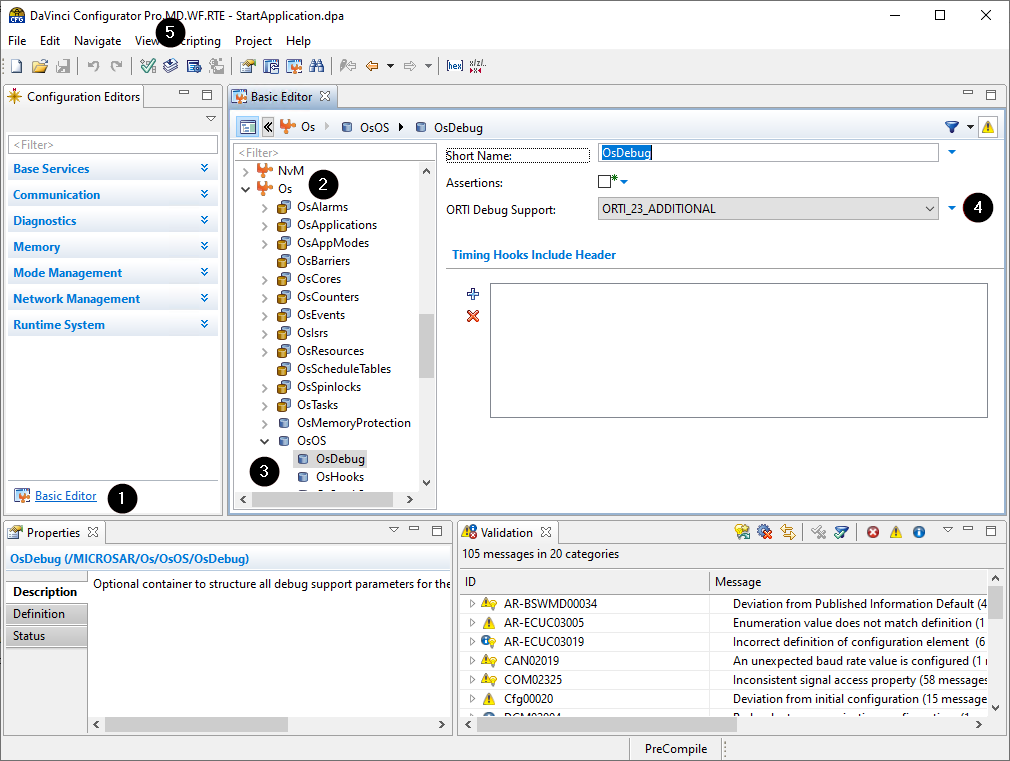
Task: Expand the Diagnostics section chevron
Action: [204, 220]
